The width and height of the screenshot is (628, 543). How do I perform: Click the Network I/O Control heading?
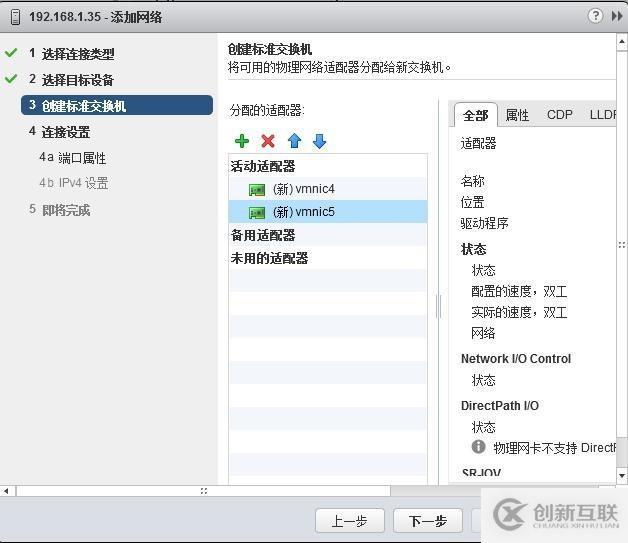516,358
